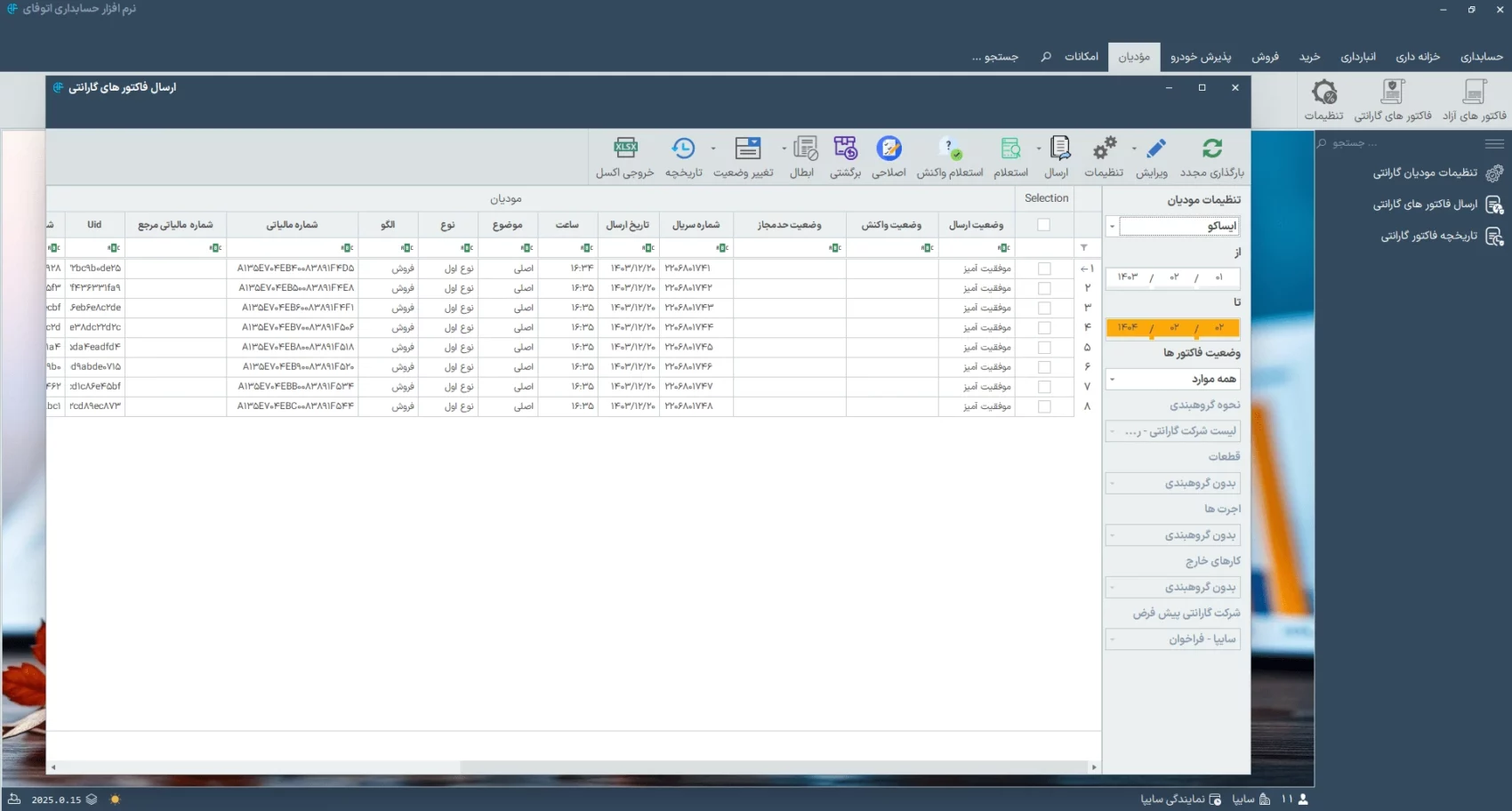Open the همه موارد invoice status dropdown

pos(1112,380)
